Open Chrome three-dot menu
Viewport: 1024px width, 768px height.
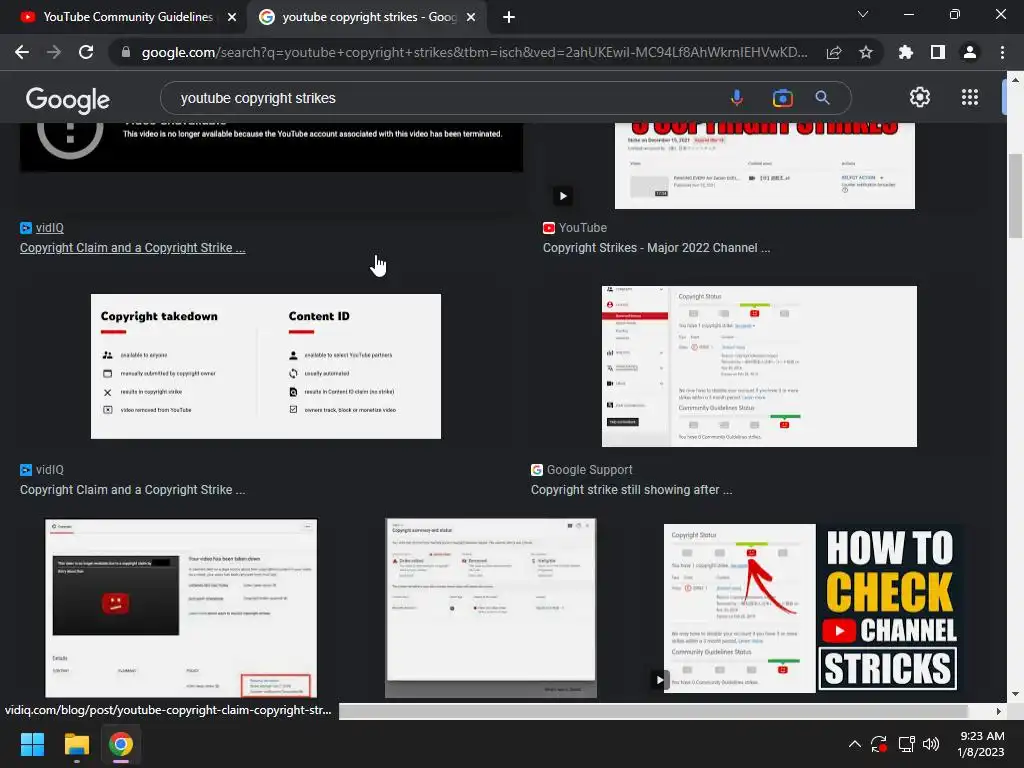pyautogui.click(x=1002, y=52)
